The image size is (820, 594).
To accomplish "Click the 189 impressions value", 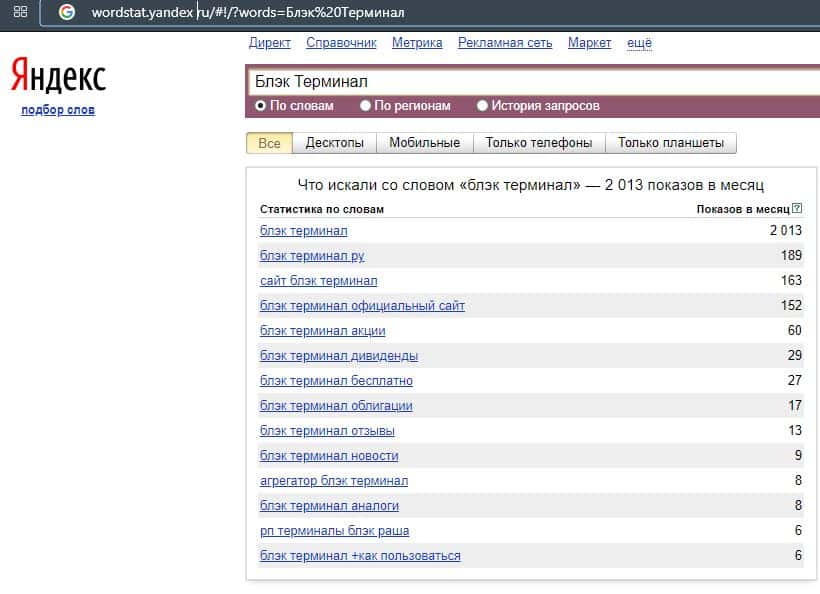I will coord(791,255).
